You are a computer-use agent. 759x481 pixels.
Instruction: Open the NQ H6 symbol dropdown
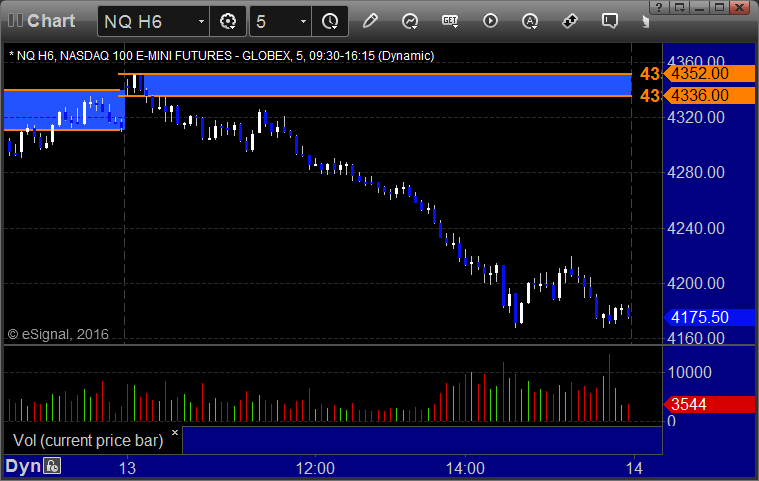[201, 22]
